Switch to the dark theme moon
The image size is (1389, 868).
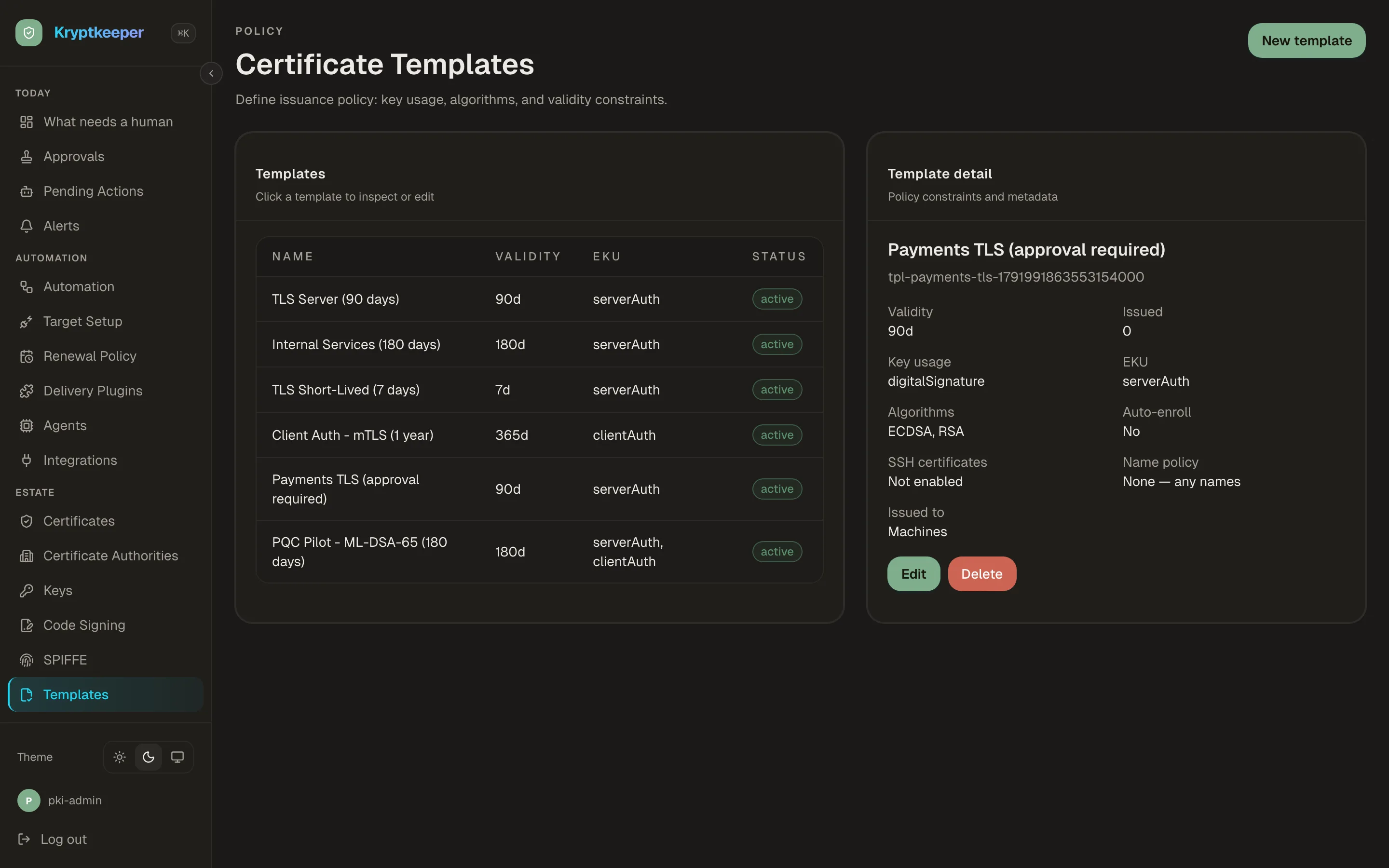tap(149, 757)
